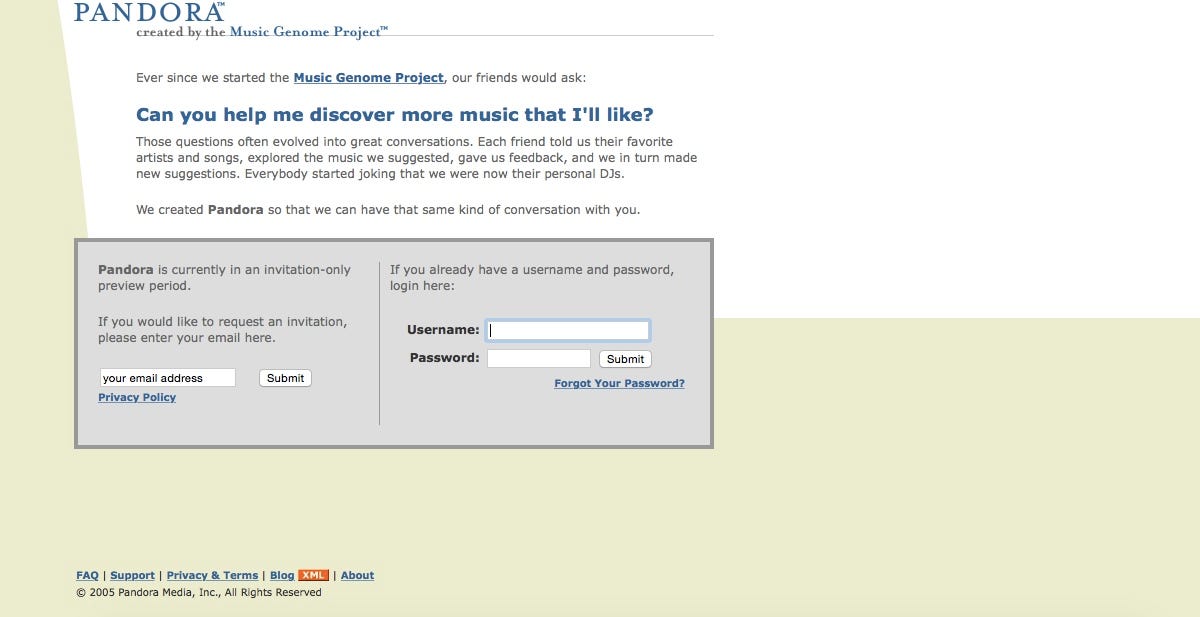This screenshot has height=617, width=1200.
Task: Open the FAQ footer link
Action: 87,575
